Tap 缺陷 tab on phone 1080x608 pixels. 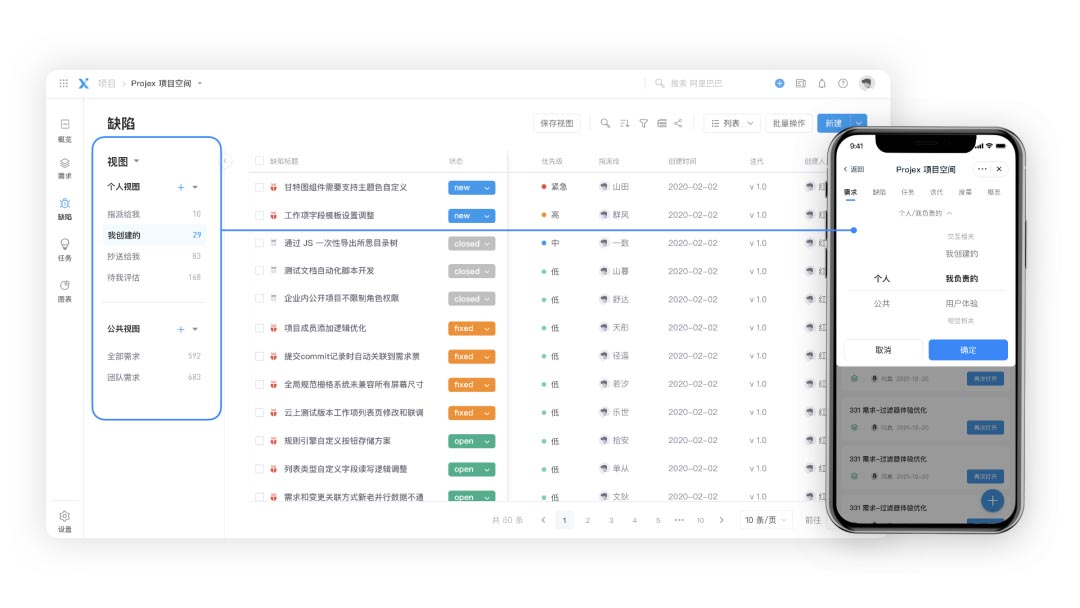point(879,192)
